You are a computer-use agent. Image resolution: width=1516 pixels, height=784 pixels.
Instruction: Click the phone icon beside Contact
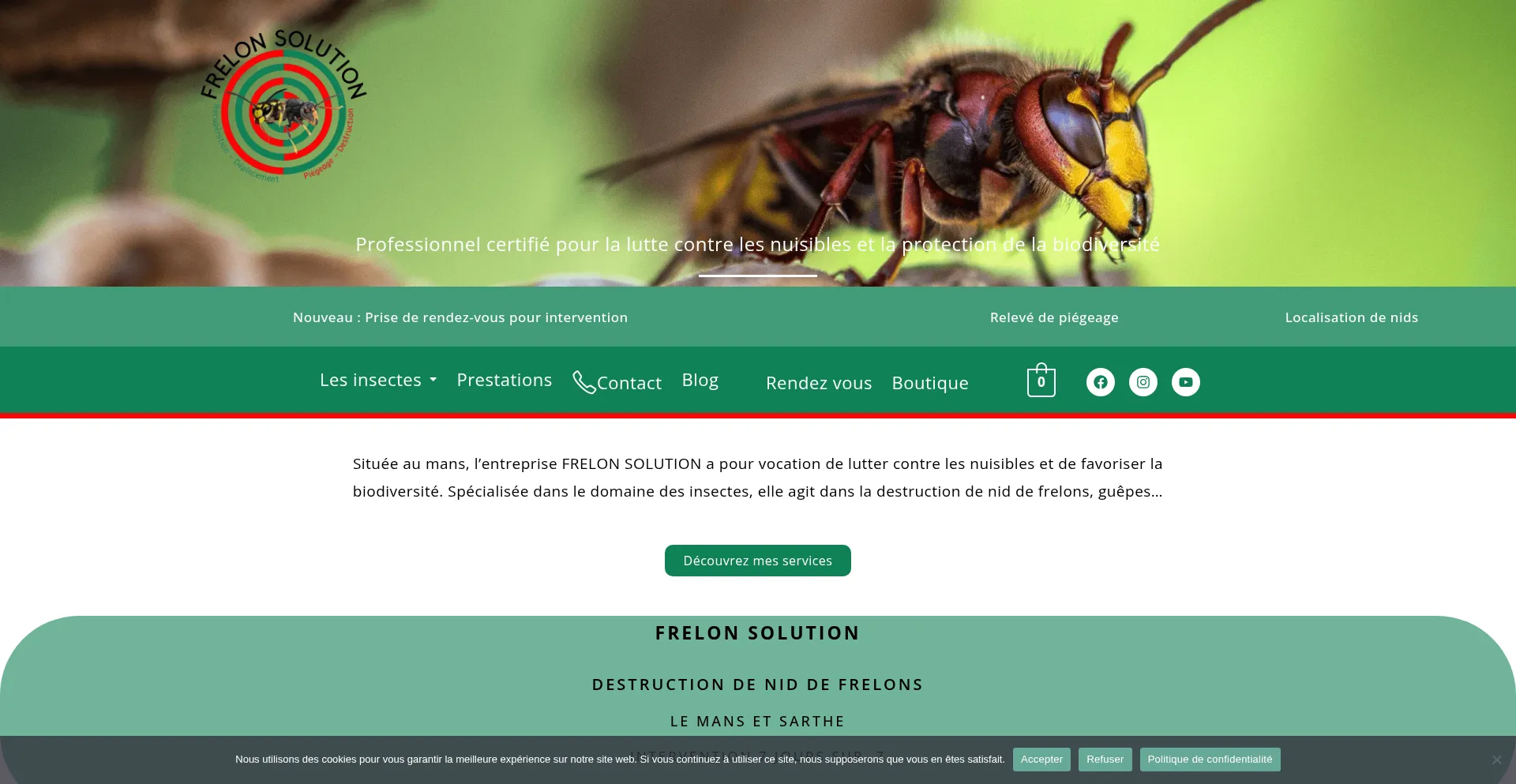coord(584,382)
